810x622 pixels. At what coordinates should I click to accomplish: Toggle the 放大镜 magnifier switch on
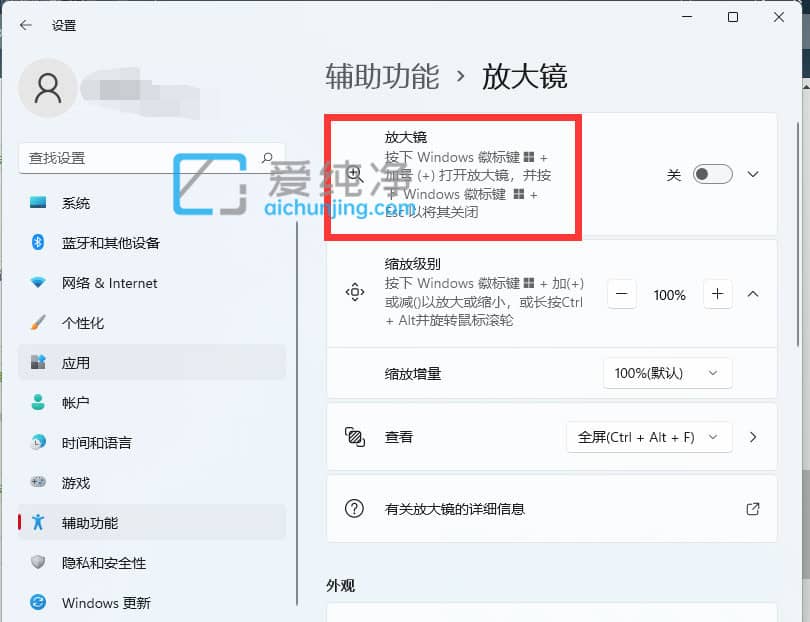(712, 174)
